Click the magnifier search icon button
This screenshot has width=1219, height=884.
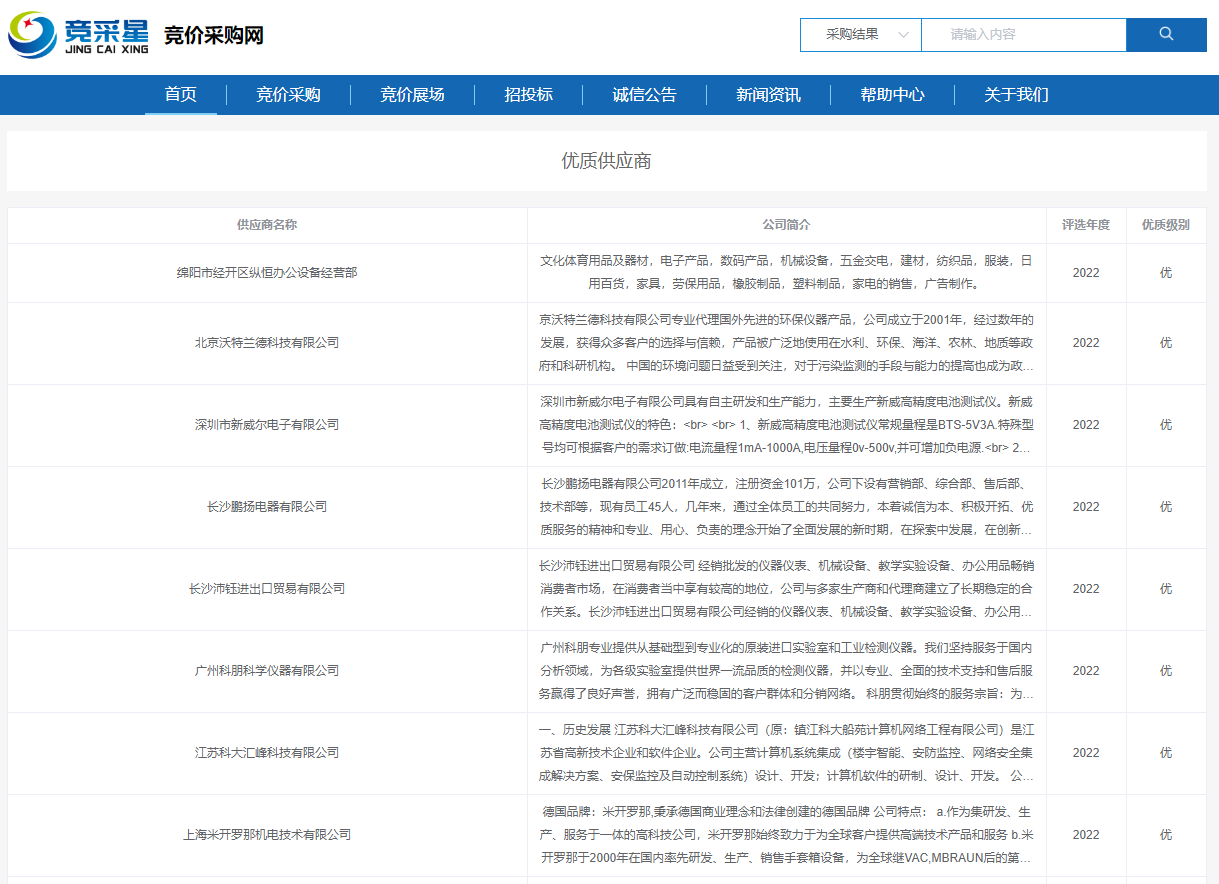[x=1166, y=34]
